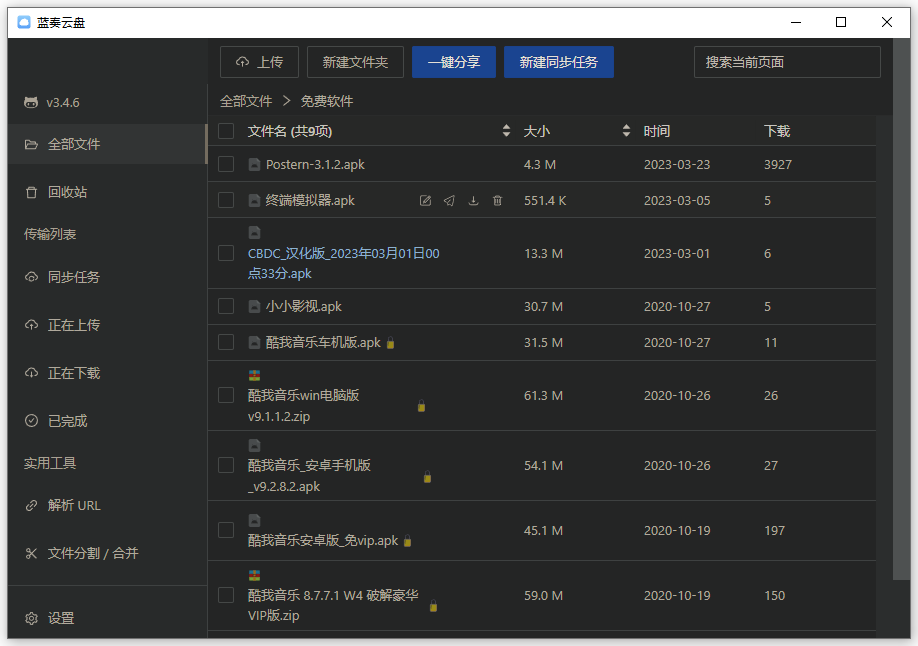
Task: Click the download icon for 终端模拟器.apk
Action: [473, 201]
